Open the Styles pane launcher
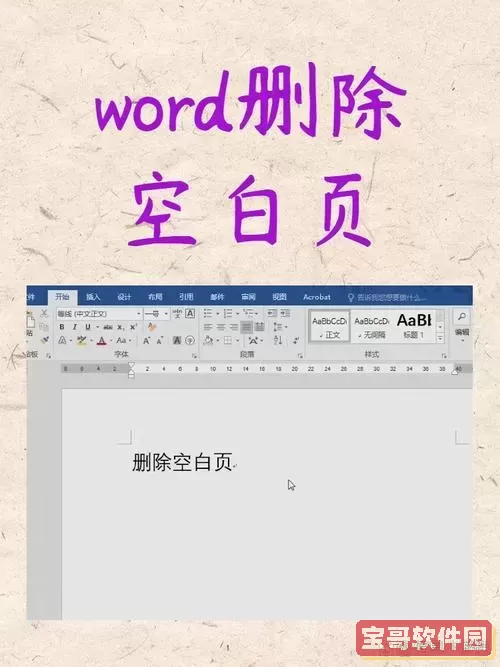Screen dimensions: 500x667 coord(444,355)
